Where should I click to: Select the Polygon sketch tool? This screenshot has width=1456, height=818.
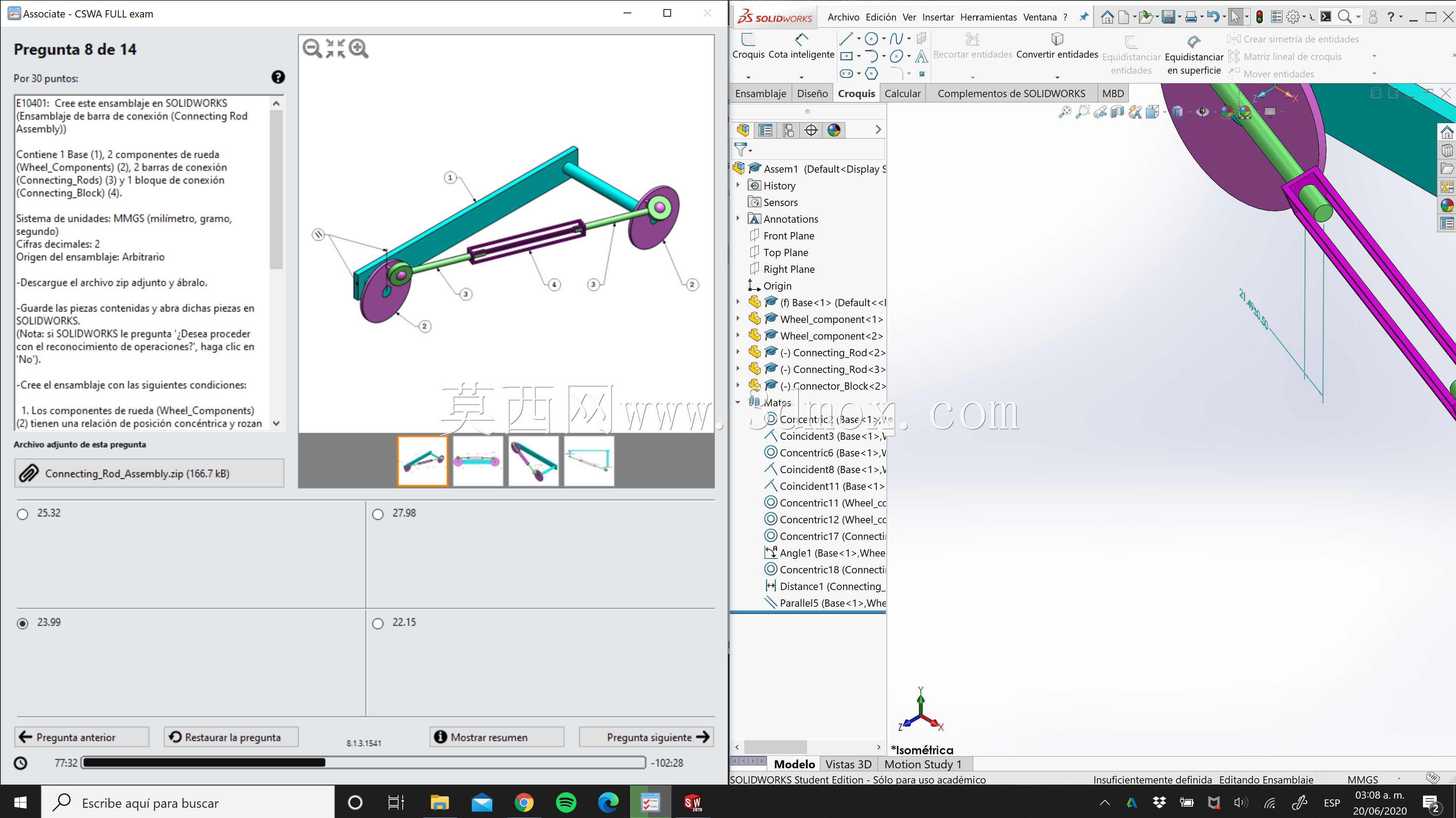pos(871,74)
